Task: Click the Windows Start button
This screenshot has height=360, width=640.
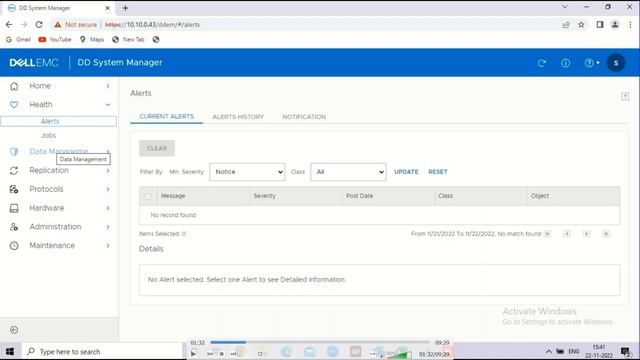Action: point(10,351)
